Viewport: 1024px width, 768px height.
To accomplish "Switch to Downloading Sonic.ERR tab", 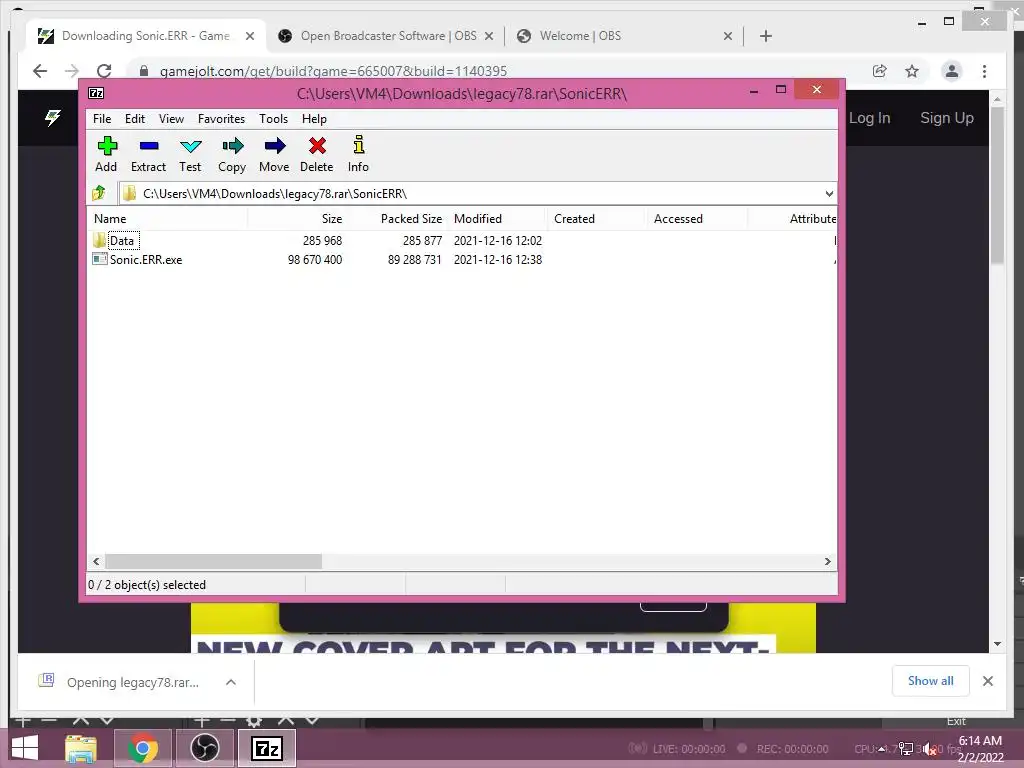I will pyautogui.click(x=145, y=36).
